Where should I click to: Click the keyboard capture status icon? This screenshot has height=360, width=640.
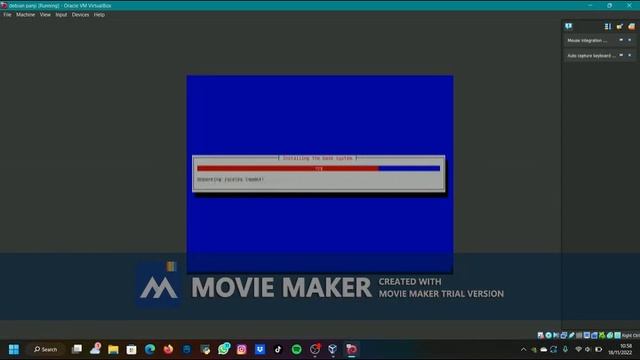point(618,336)
